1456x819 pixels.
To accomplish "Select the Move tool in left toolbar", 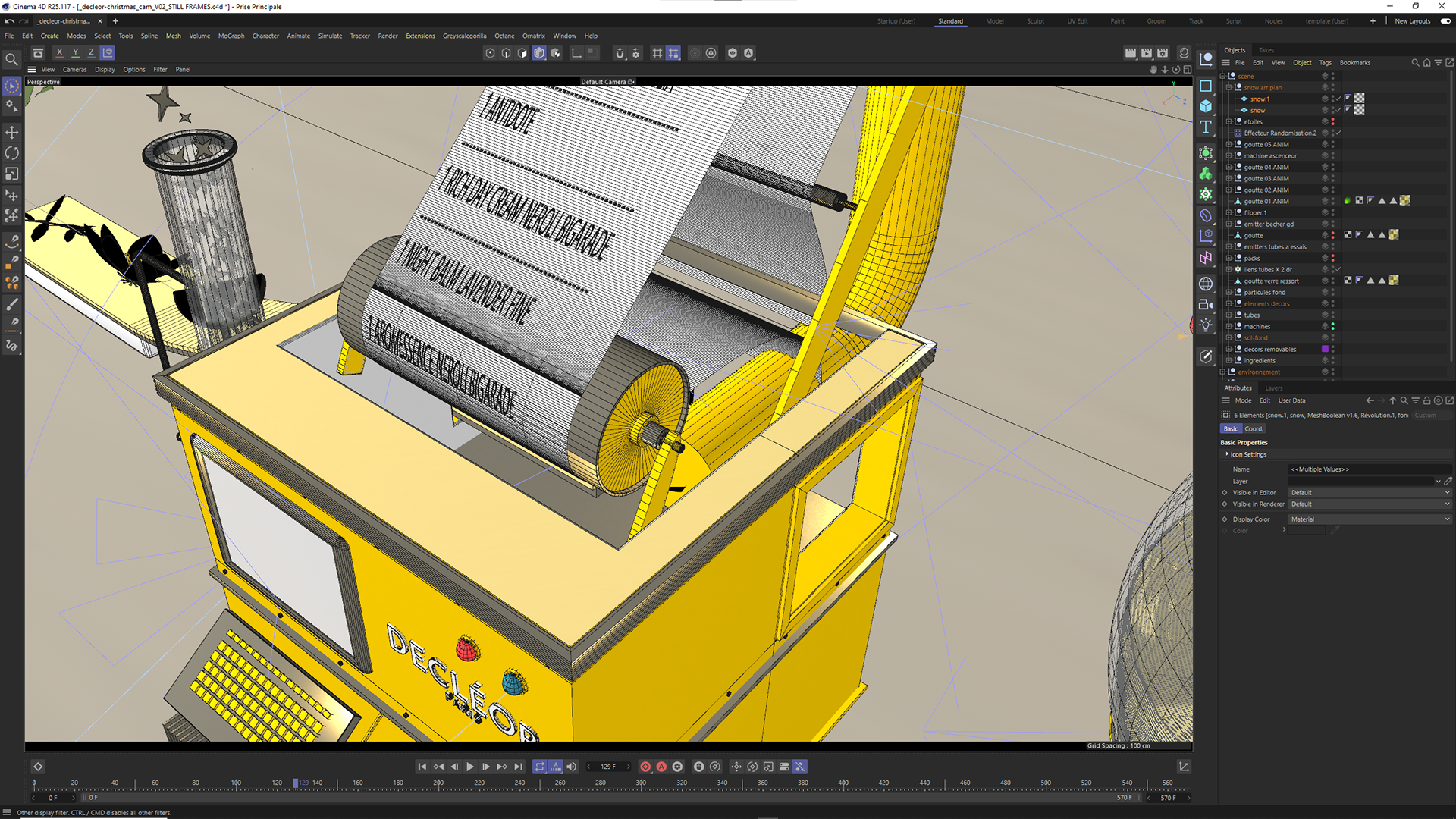I will [11, 133].
